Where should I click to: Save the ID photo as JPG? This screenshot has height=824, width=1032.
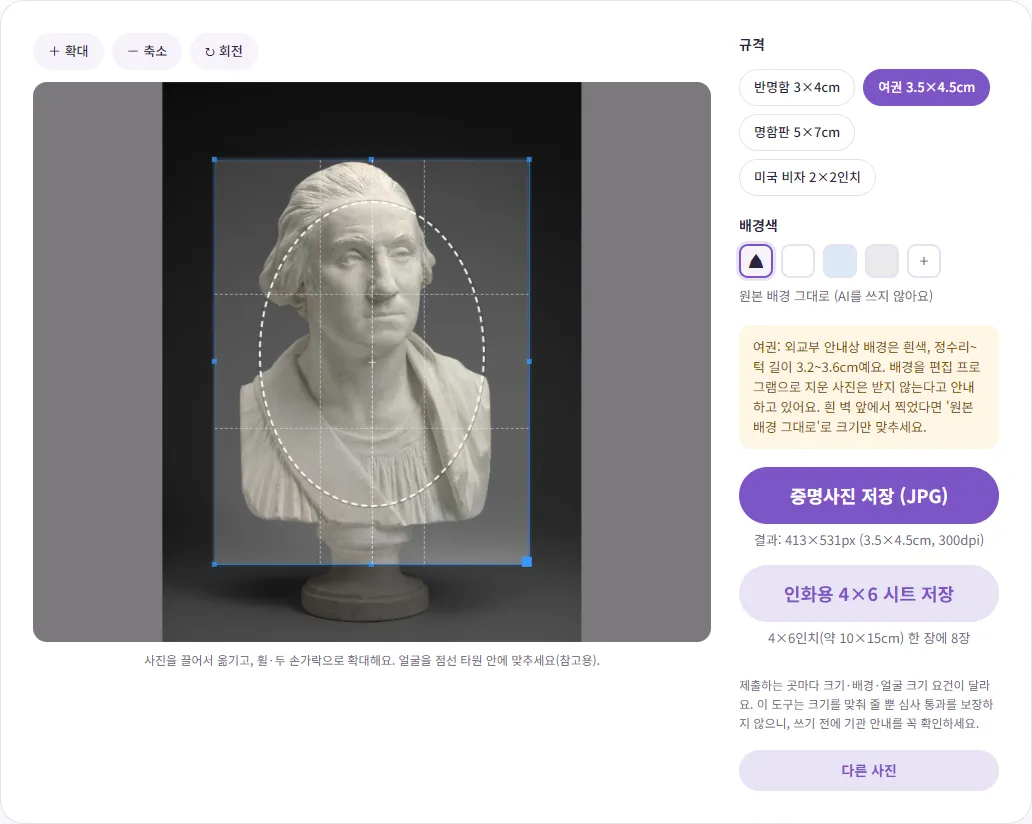click(x=869, y=496)
